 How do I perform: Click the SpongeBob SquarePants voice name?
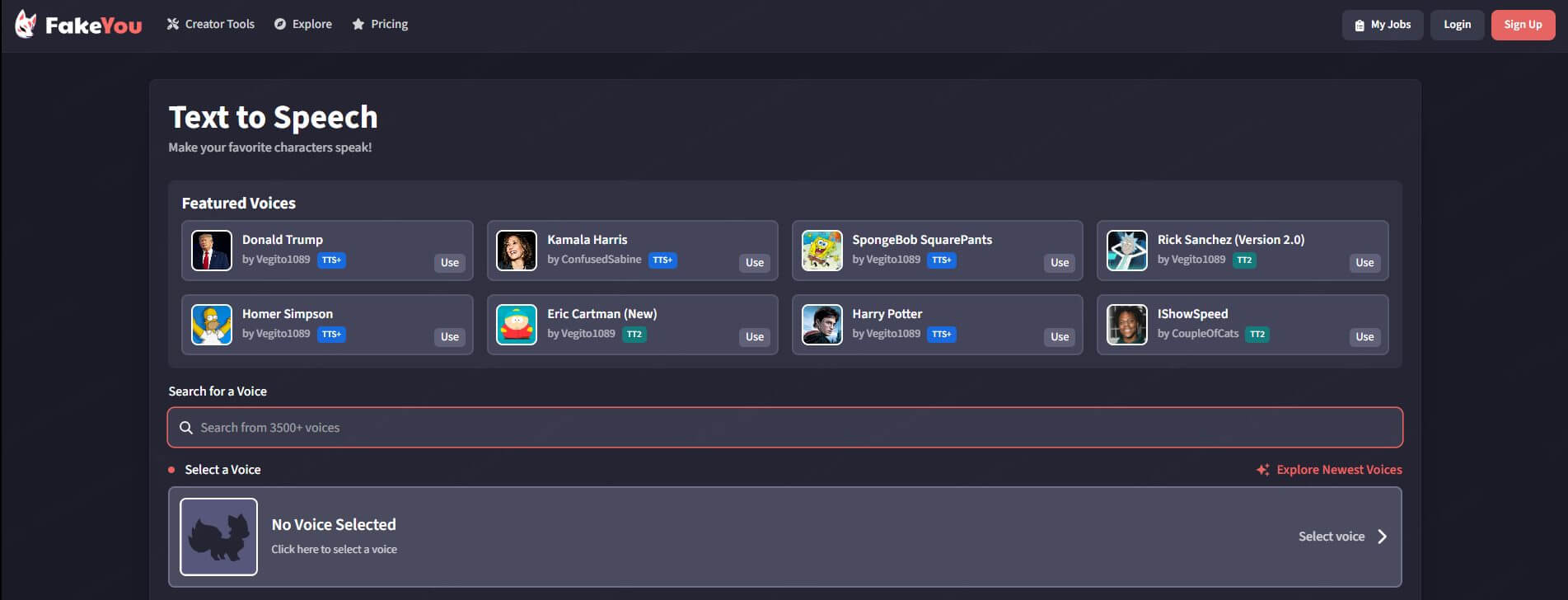922,240
